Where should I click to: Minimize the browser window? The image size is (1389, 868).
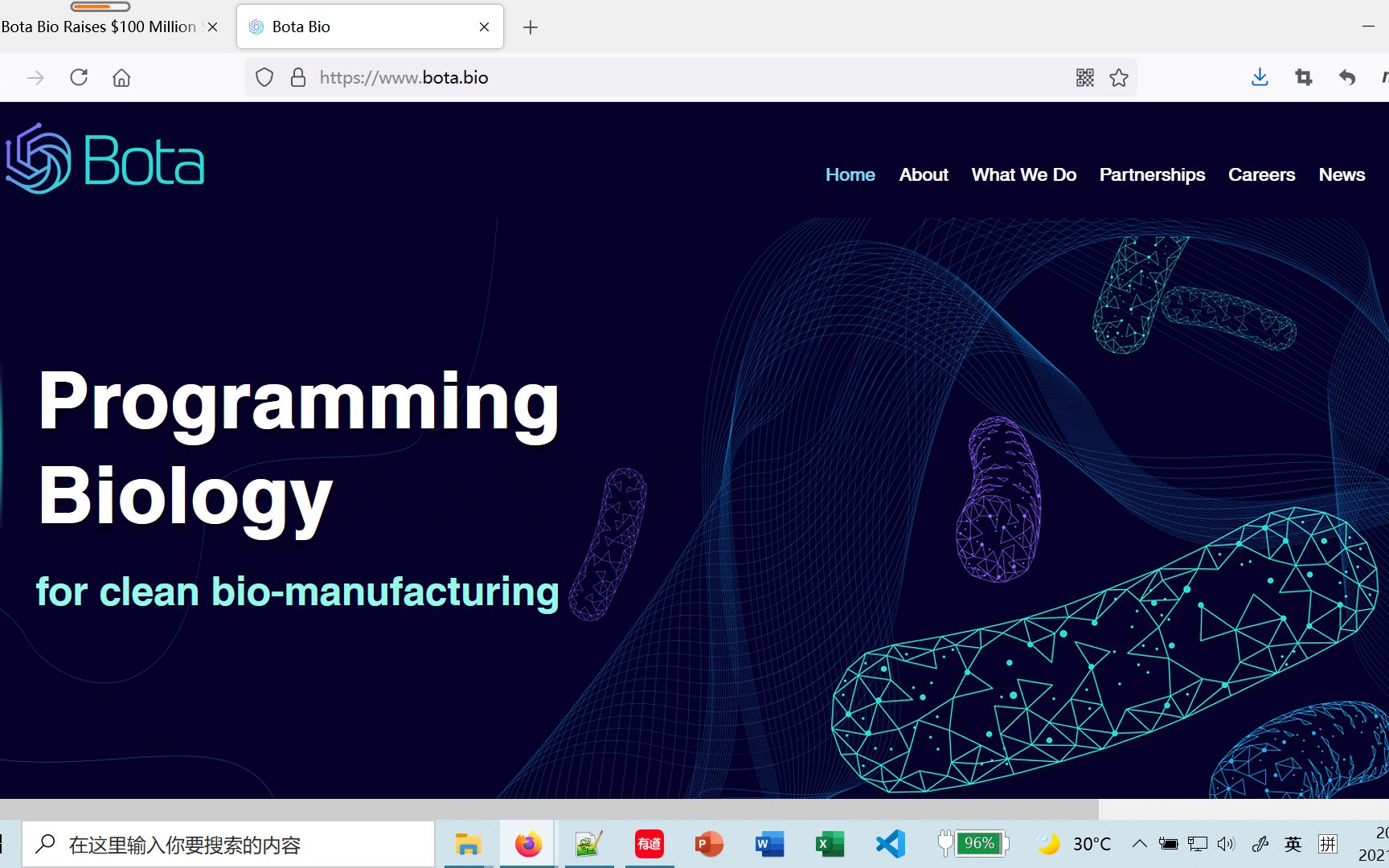point(1368,27)
